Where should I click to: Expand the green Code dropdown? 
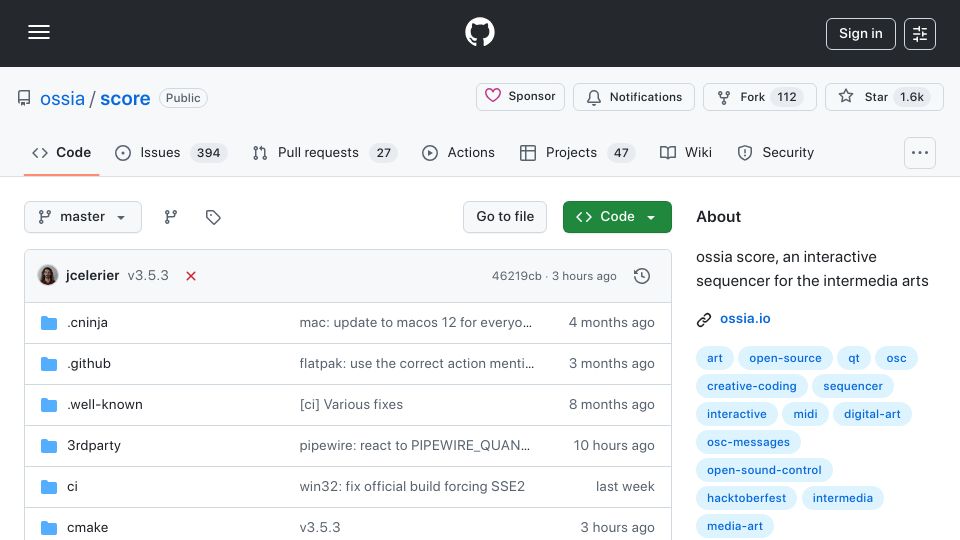pyautogui.click(x=617, y=217)
